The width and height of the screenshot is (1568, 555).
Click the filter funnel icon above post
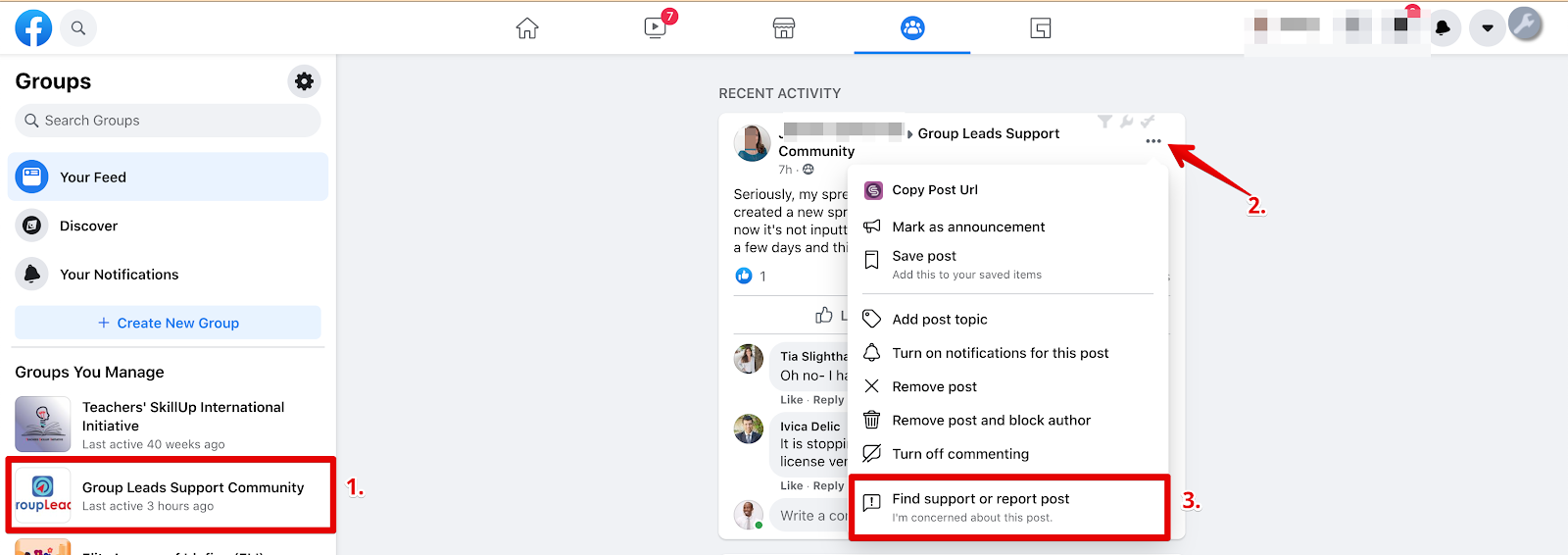(x=1104, y=122)
